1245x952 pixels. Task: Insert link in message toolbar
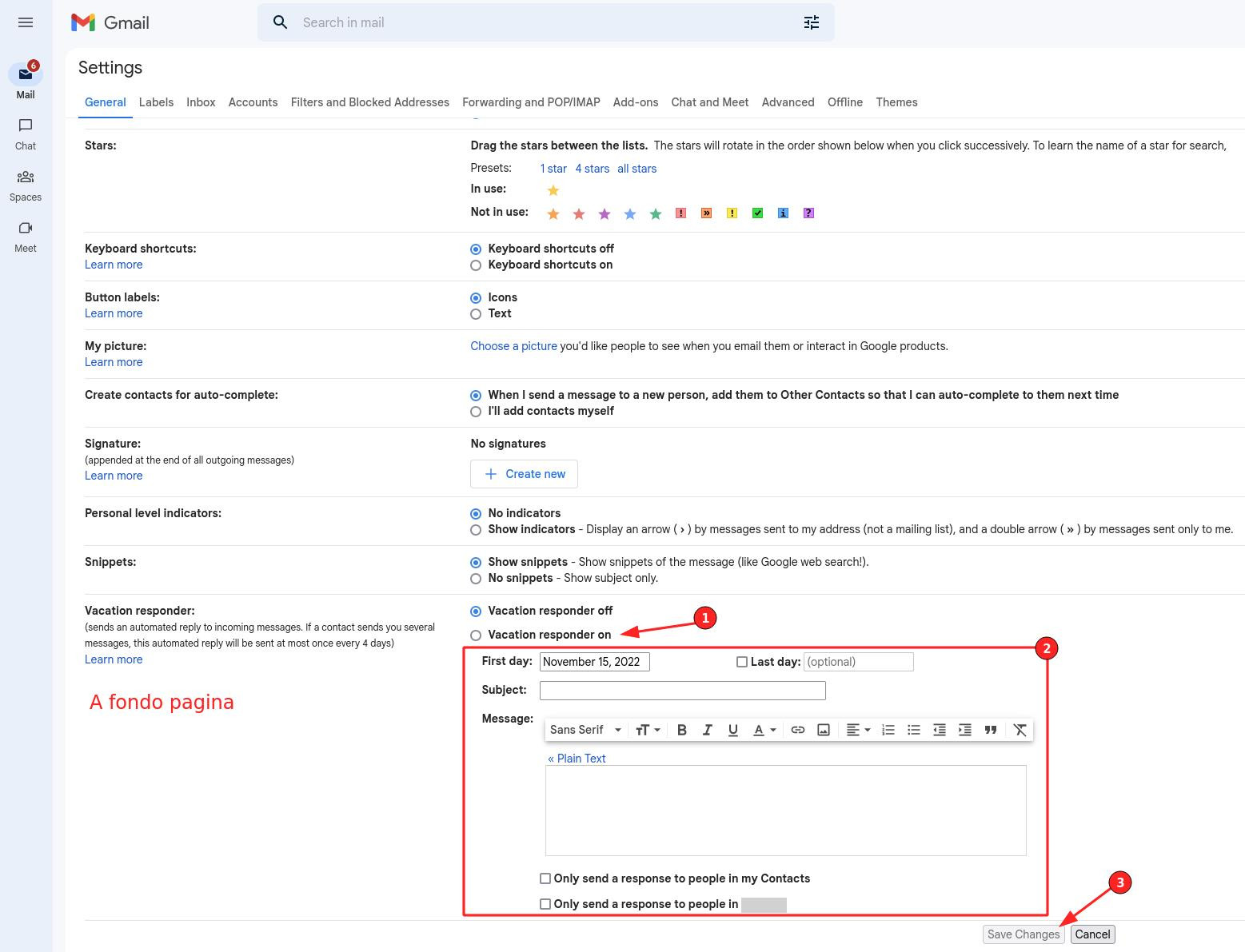point(798,730)
